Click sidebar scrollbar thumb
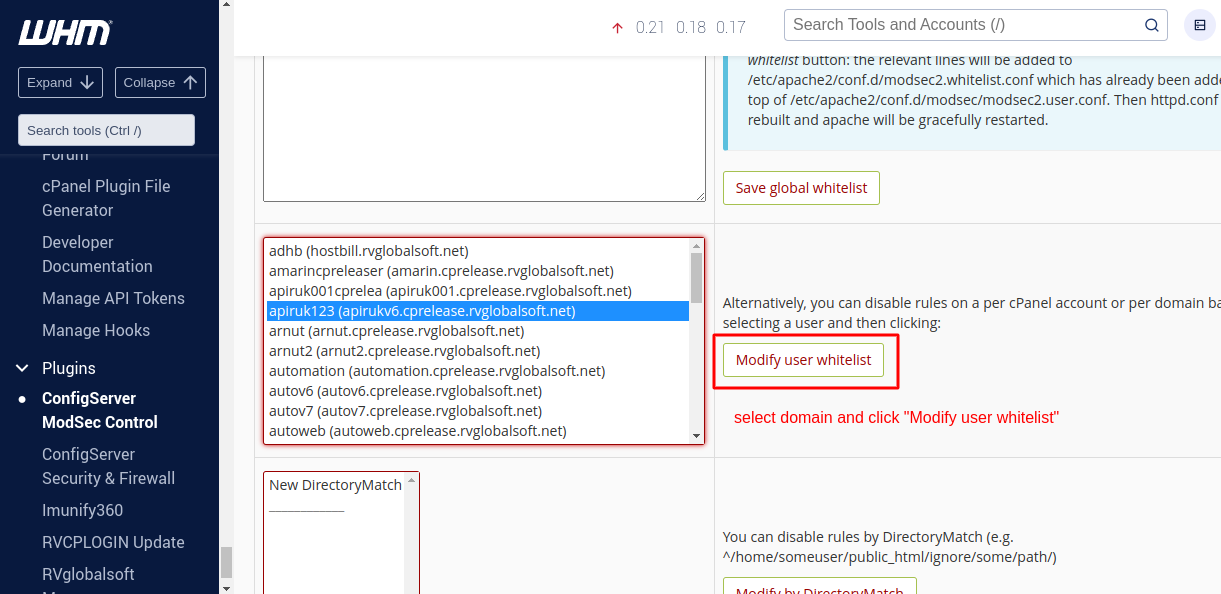 (x=226, y=562)
